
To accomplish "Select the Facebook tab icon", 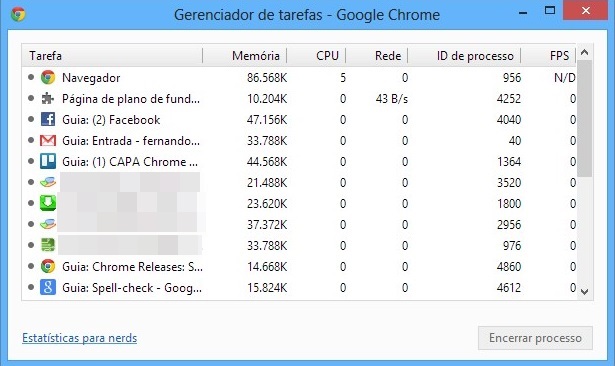I will tap(48, 120).
